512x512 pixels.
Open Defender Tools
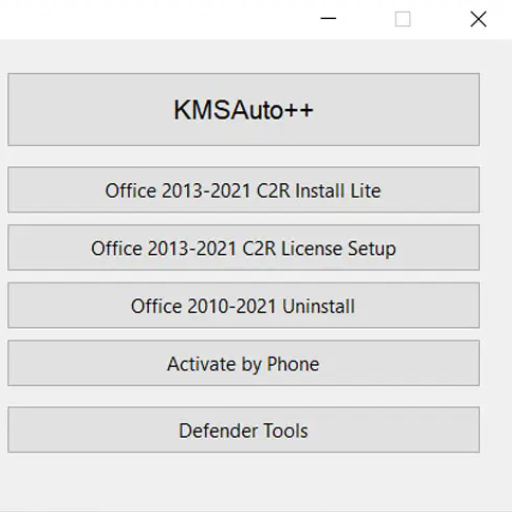pos(244,430)
